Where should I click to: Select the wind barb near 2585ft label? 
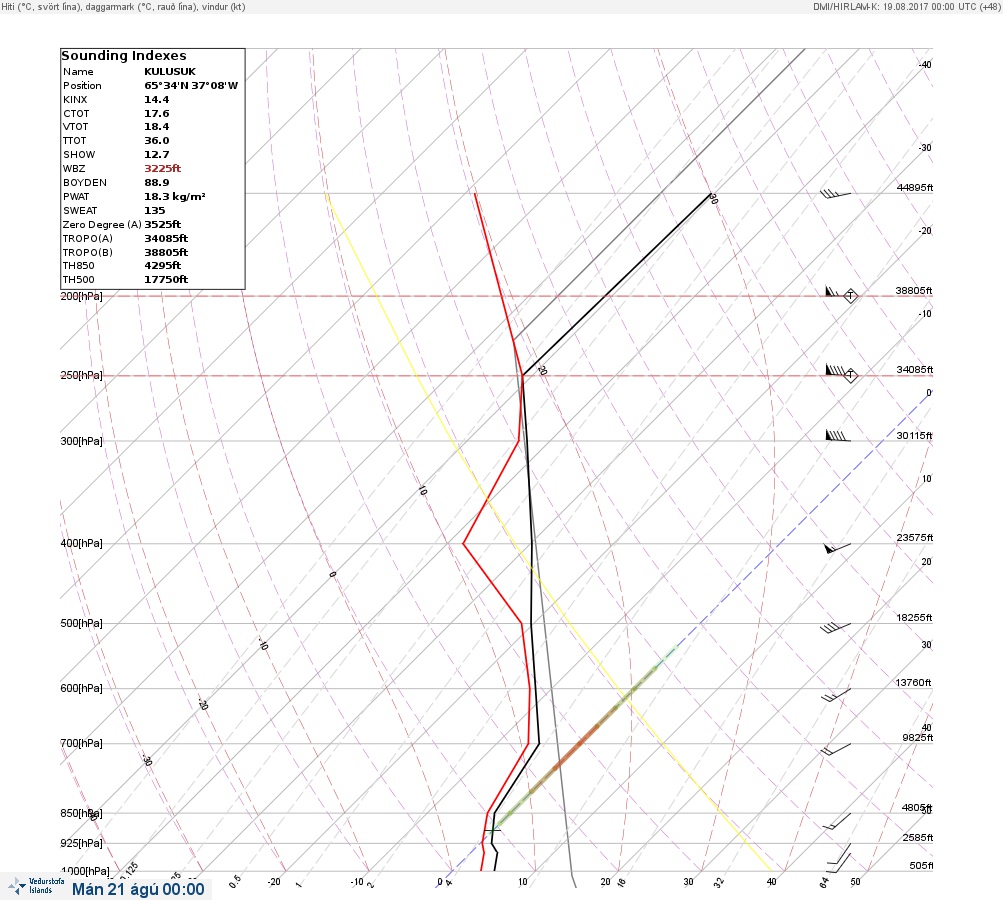tap(839, 854)
